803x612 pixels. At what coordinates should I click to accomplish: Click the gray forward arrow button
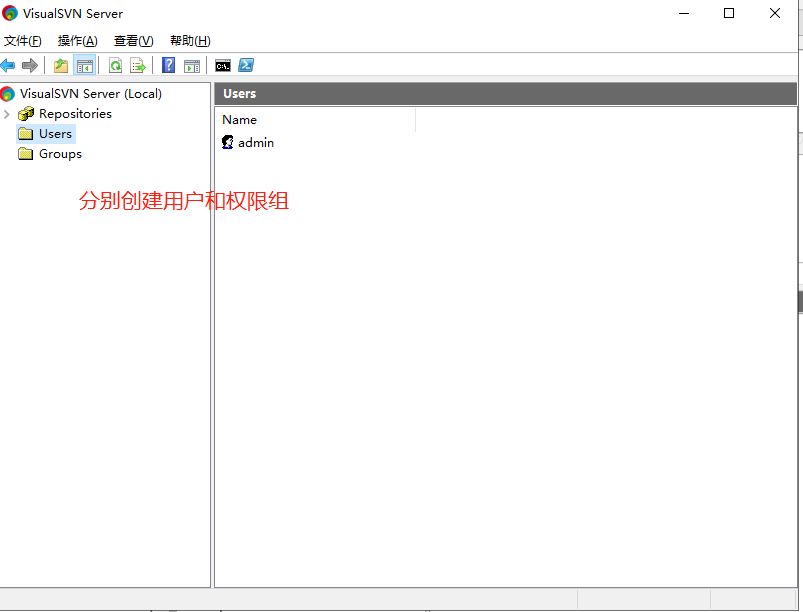pyautogui.click(x=30, y=66)
